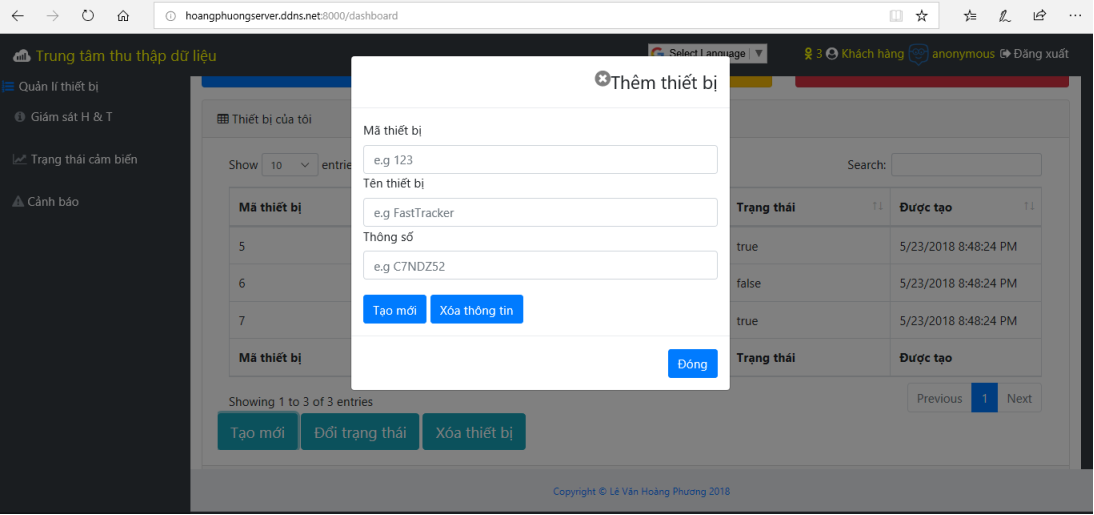
Task: Go to Next table page
Action: click(1019, 398)
